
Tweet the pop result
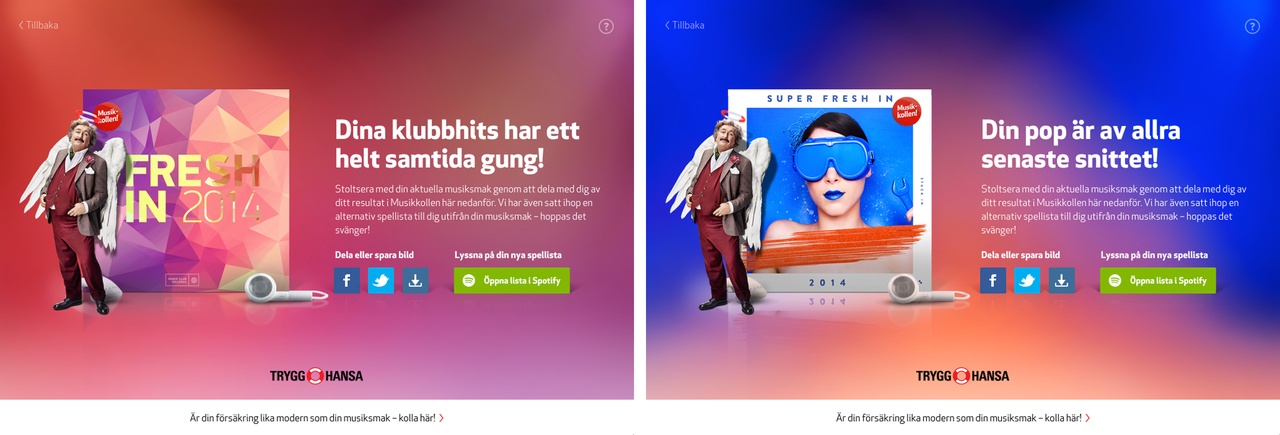coord(1027,281)
